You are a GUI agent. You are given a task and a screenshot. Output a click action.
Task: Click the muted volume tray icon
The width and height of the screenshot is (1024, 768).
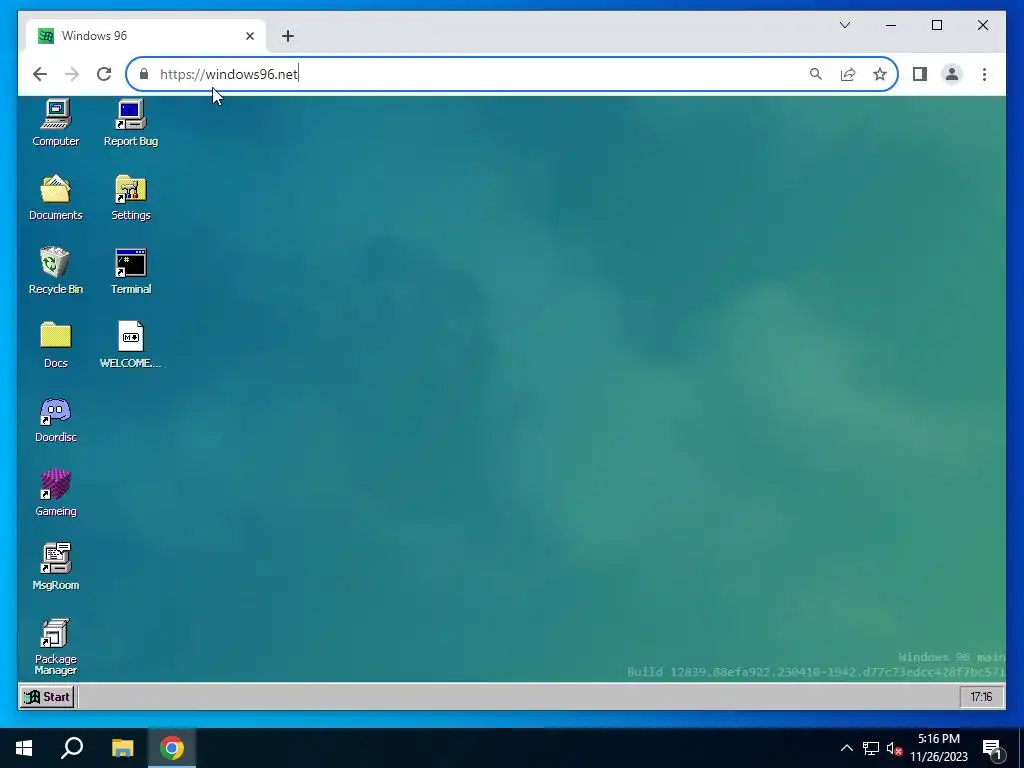point(894,748)
